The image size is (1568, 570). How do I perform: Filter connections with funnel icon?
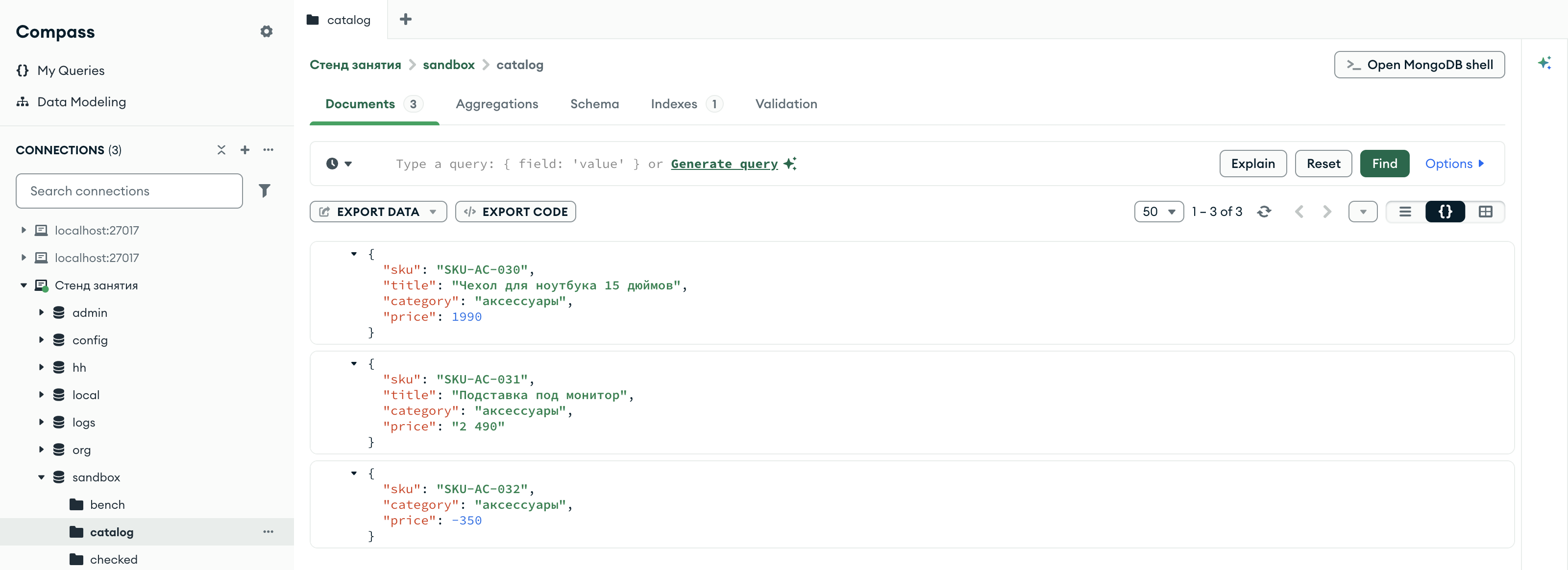[x=265, y=191]
